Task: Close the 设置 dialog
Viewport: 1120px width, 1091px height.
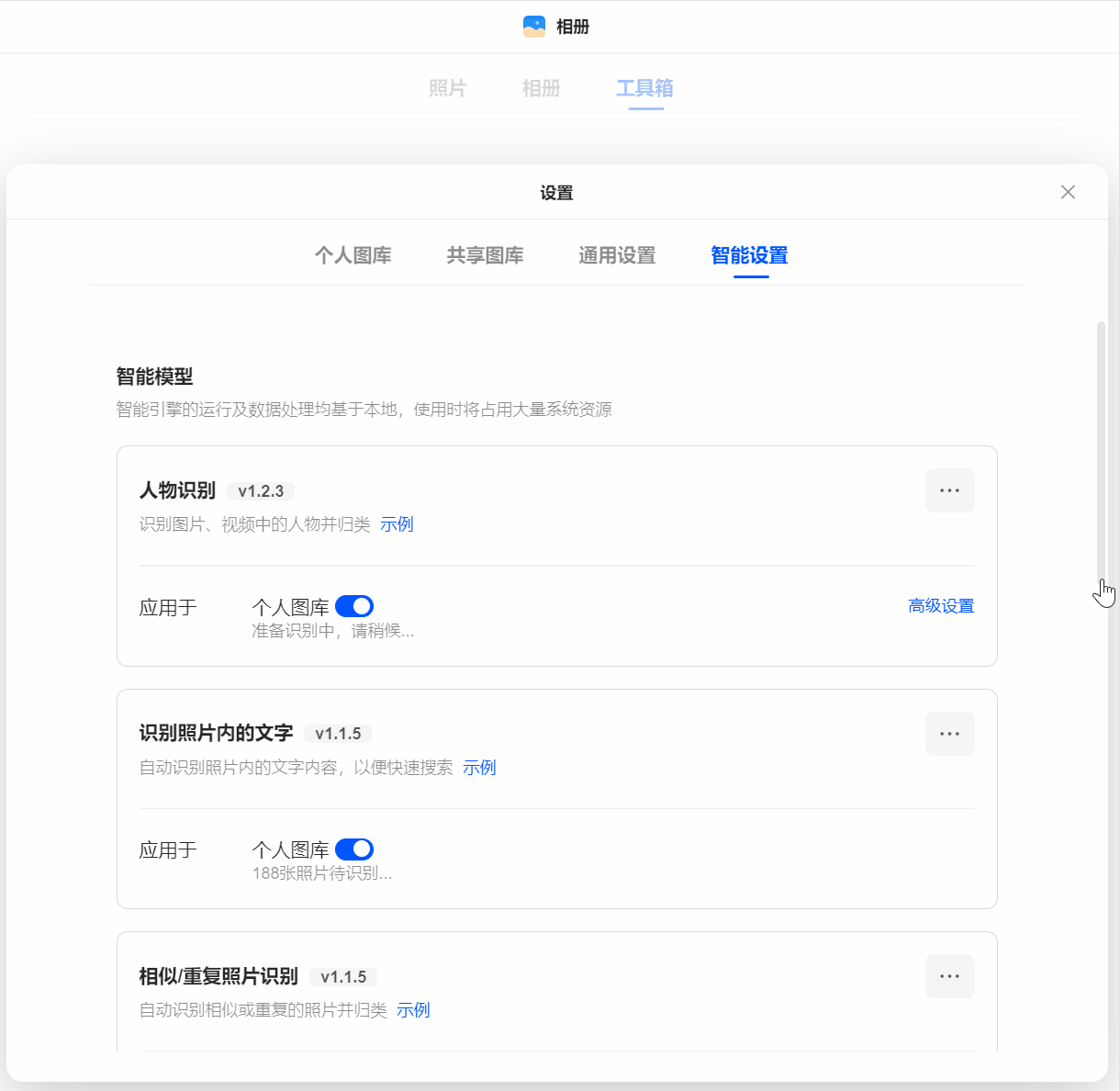Action: tap(1068, 192)
